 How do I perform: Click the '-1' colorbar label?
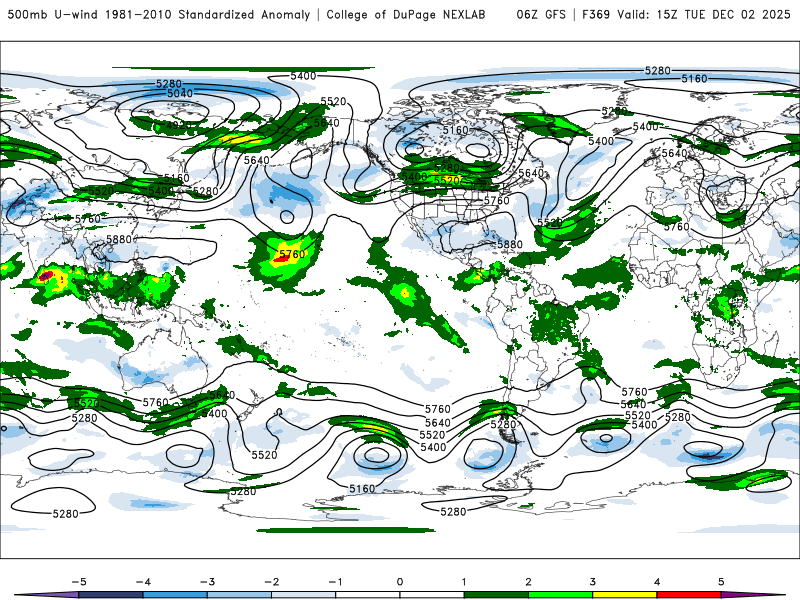(x=335, y=582)
